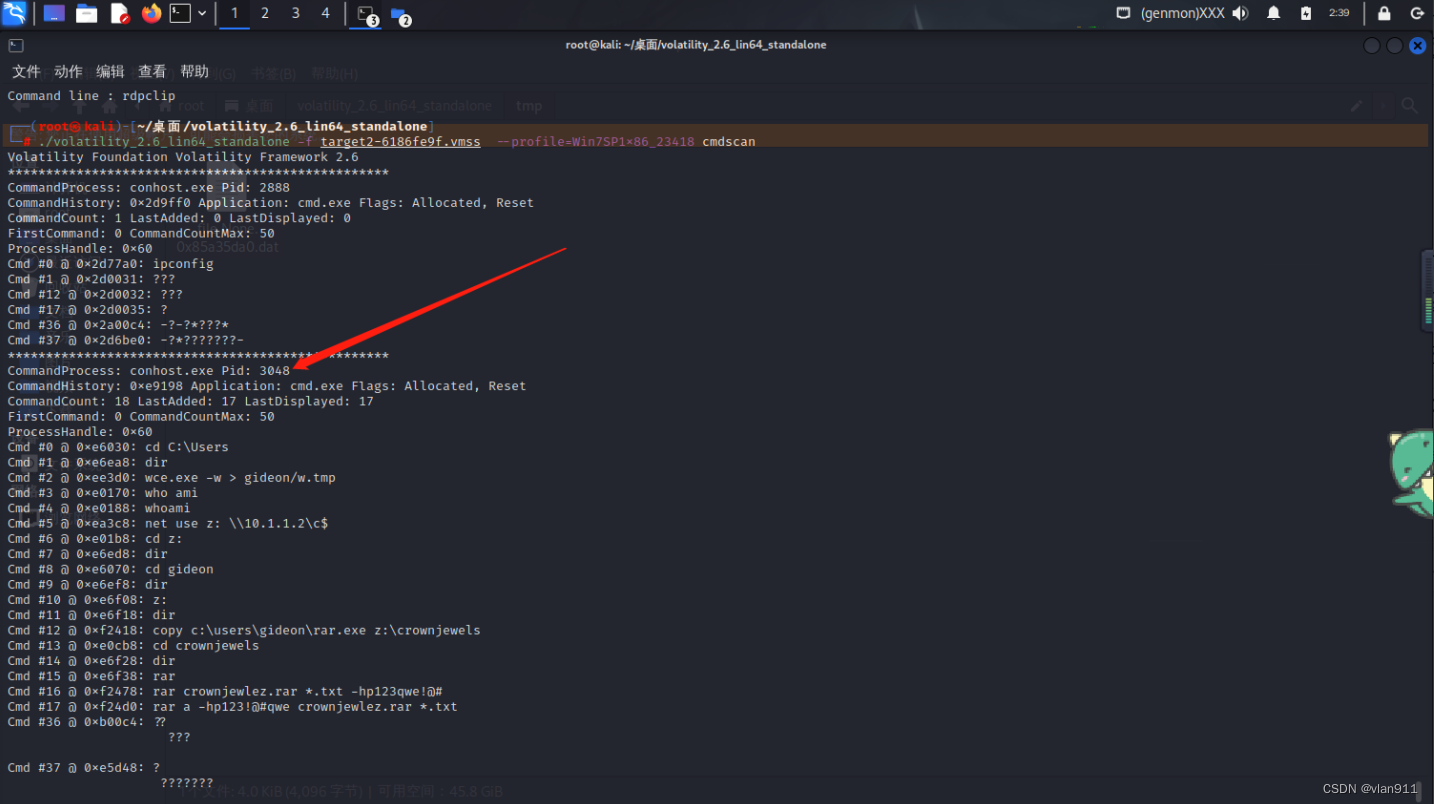
Task: Click 'net use z: \\10.1.1.2\c$' line
Action: (x=168, y=523)
